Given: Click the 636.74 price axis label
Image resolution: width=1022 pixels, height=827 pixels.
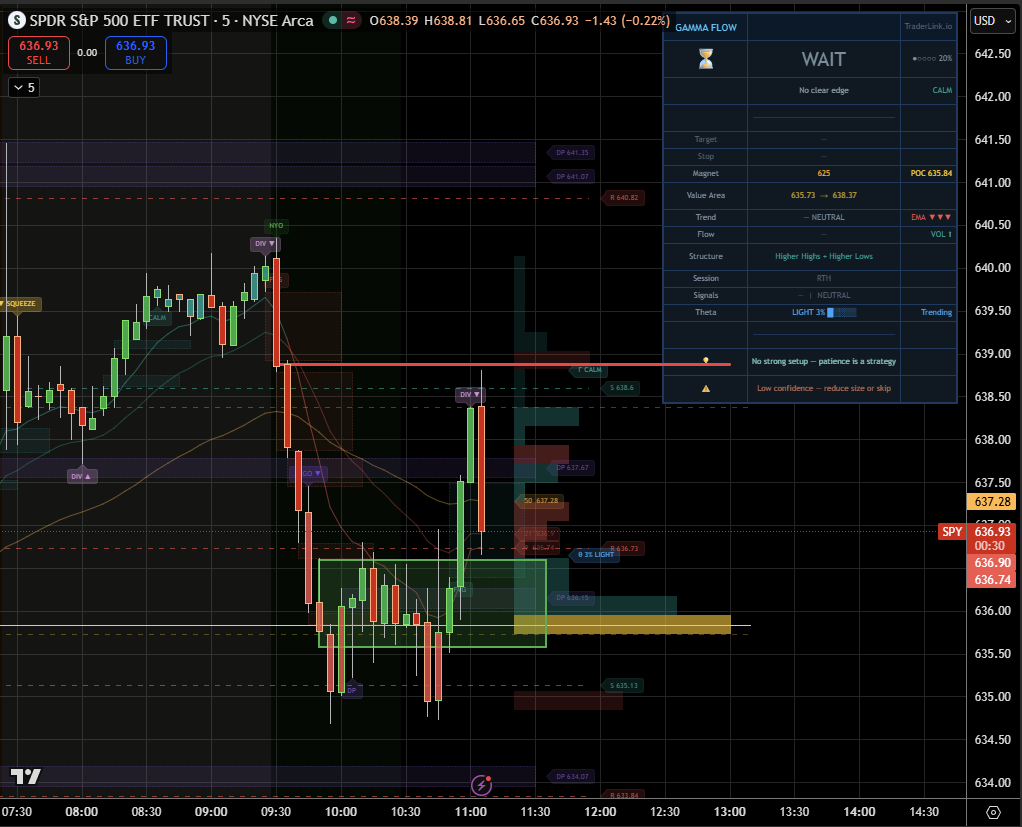Looking at the screenshot, I should [x=992, y=580].
